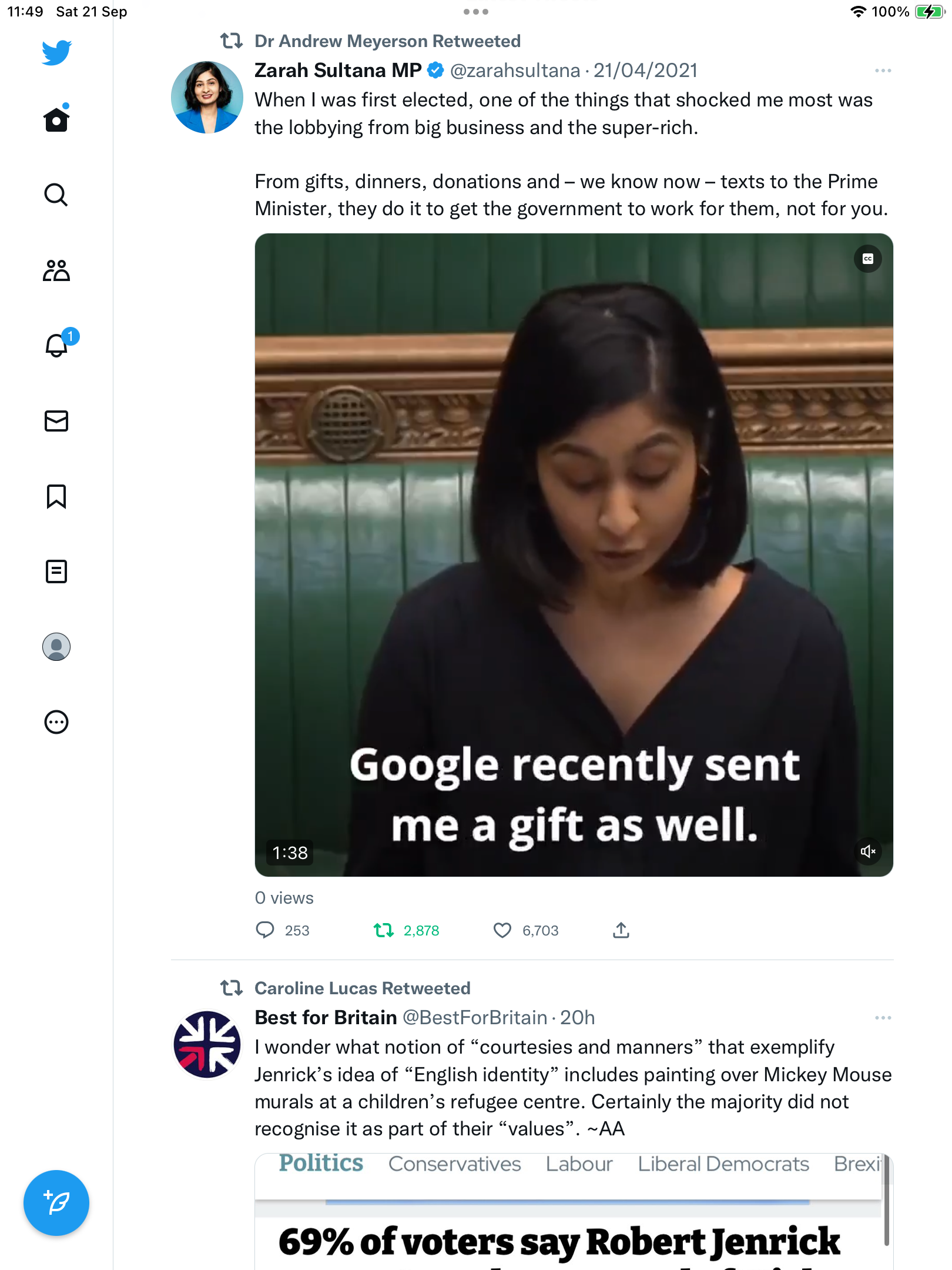952x1270 pixels.
Task: Tap the 1:38 video duration label
Action: pyautogui.click(x=290, y=853)
